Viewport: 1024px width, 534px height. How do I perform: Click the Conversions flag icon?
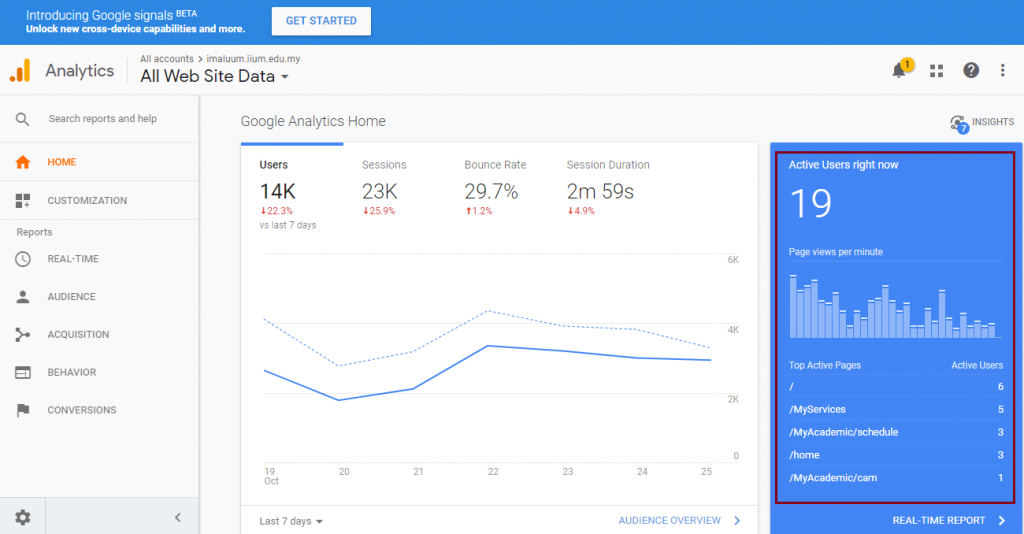[x=23, y=410]
